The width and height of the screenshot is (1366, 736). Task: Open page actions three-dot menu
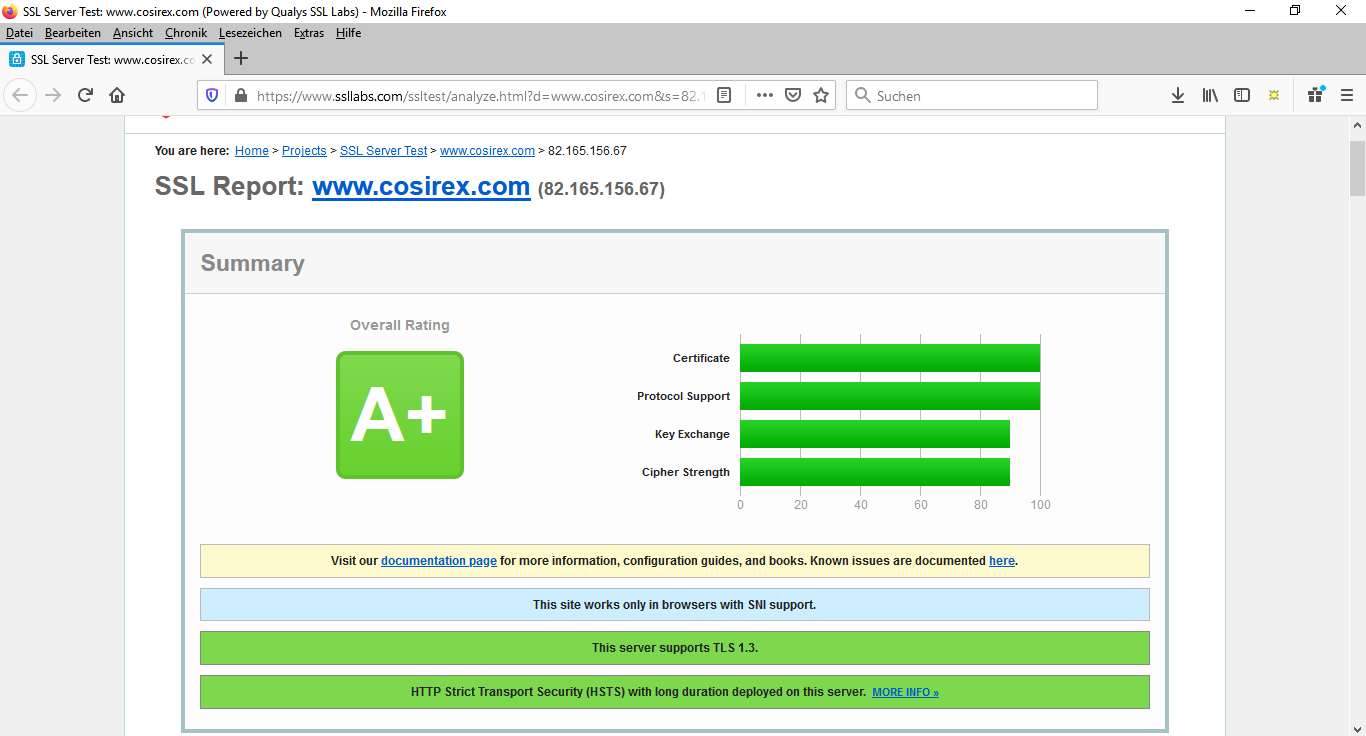(x=765, y=96)
